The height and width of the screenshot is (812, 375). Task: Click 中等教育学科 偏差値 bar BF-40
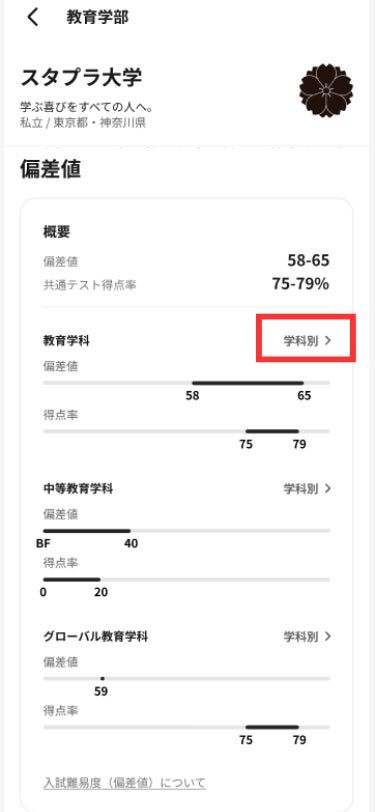[x=86, y=531]
